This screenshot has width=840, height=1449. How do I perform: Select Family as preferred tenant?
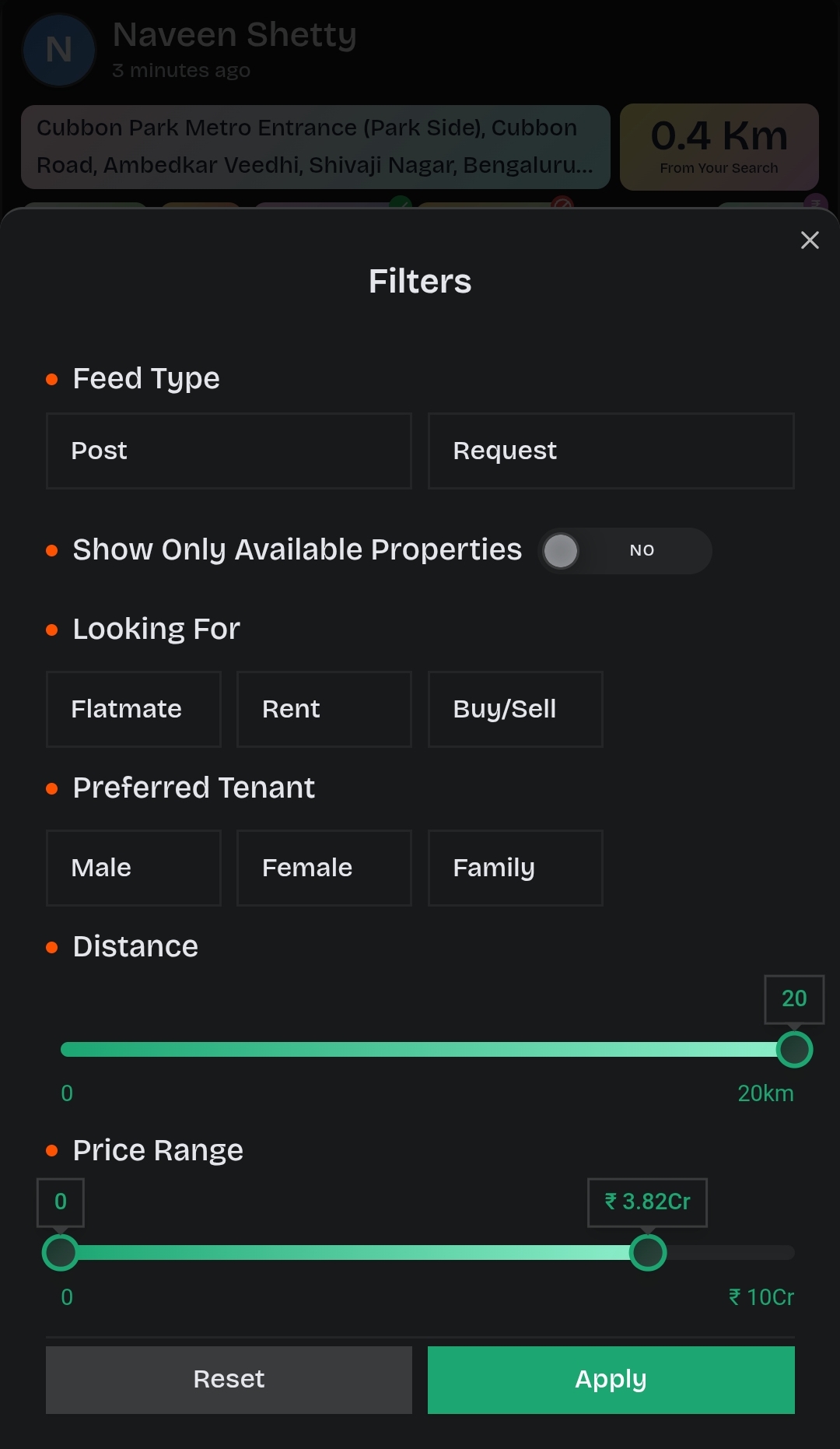tap(516, 868)
